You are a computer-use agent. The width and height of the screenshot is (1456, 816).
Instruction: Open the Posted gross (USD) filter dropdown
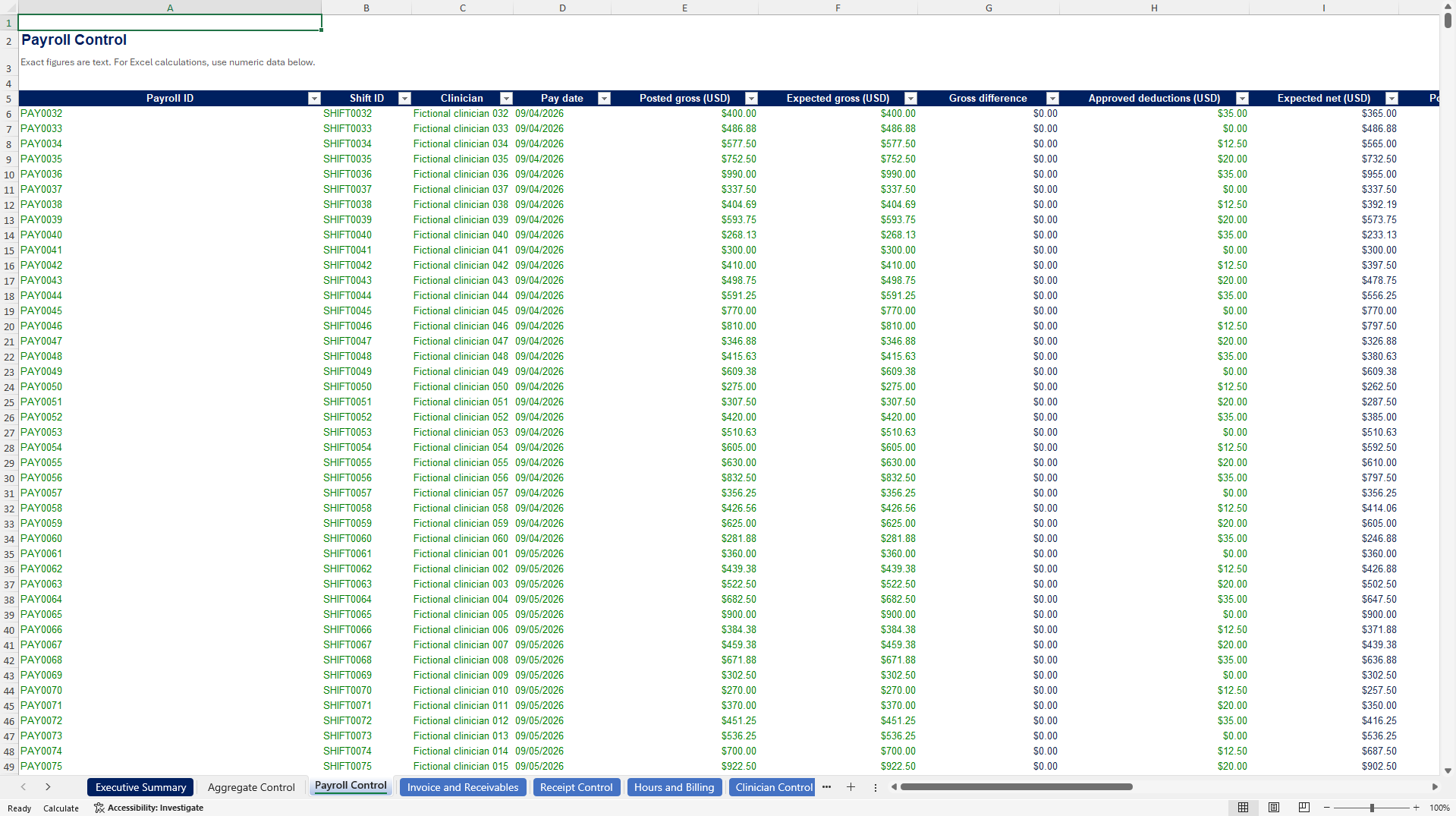pos(751,99)
